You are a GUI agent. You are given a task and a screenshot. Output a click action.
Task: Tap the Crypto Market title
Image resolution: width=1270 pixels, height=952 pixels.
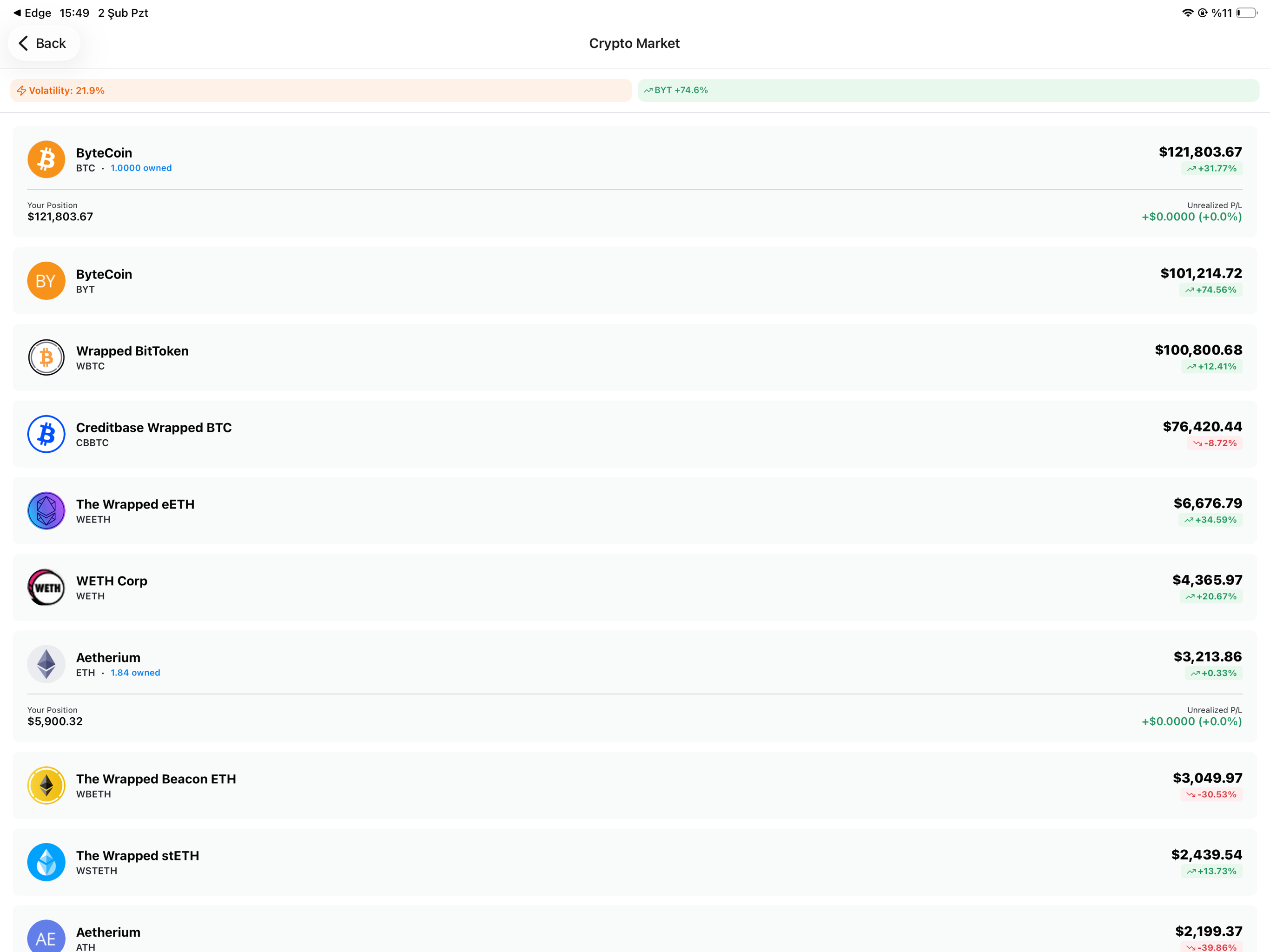[635, 43]
